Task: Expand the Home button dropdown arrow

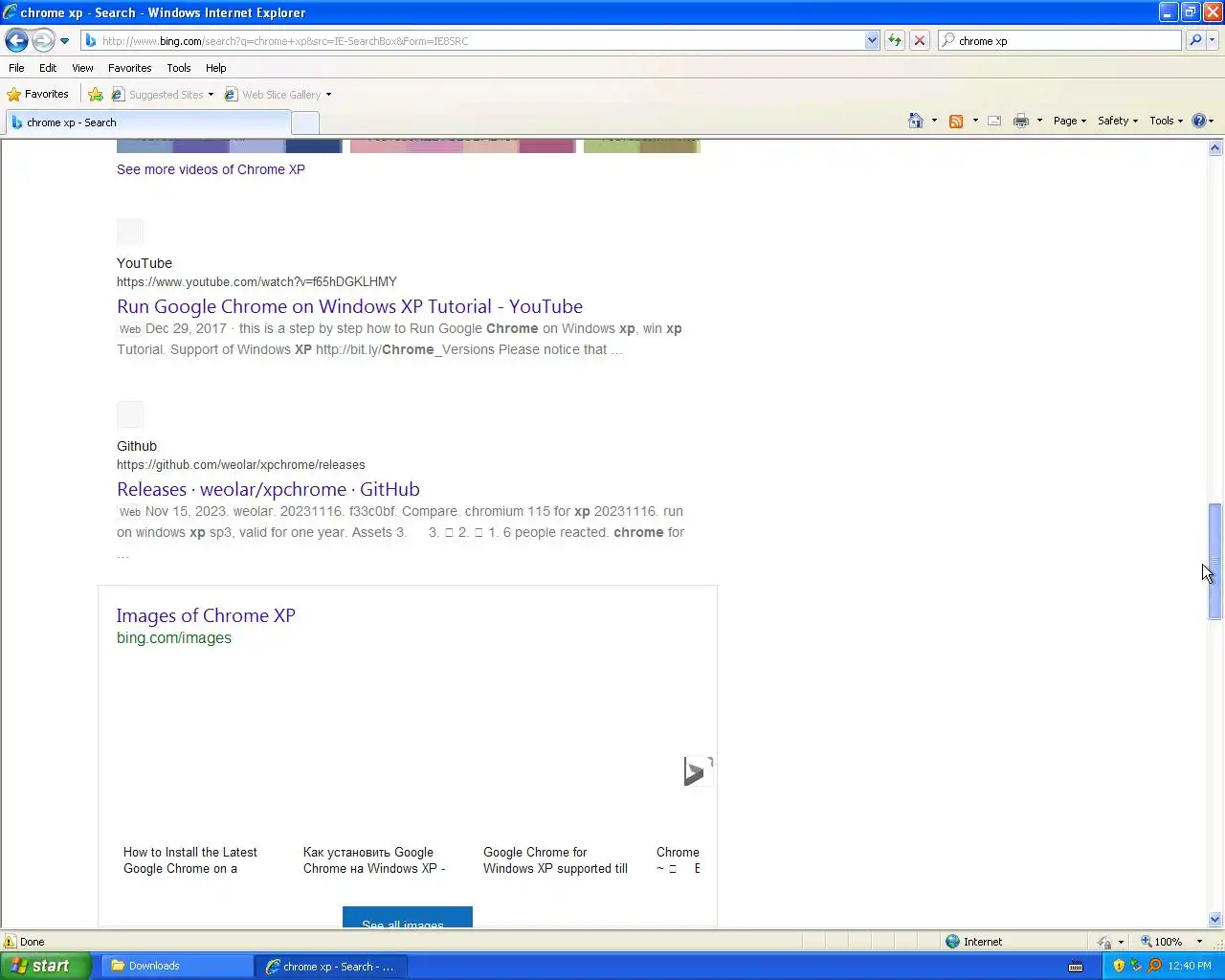Action: point(934,121)
